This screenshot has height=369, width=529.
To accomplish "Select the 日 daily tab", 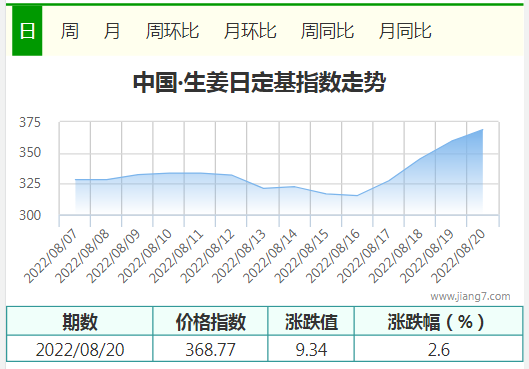I will click(x=27, y=31).
